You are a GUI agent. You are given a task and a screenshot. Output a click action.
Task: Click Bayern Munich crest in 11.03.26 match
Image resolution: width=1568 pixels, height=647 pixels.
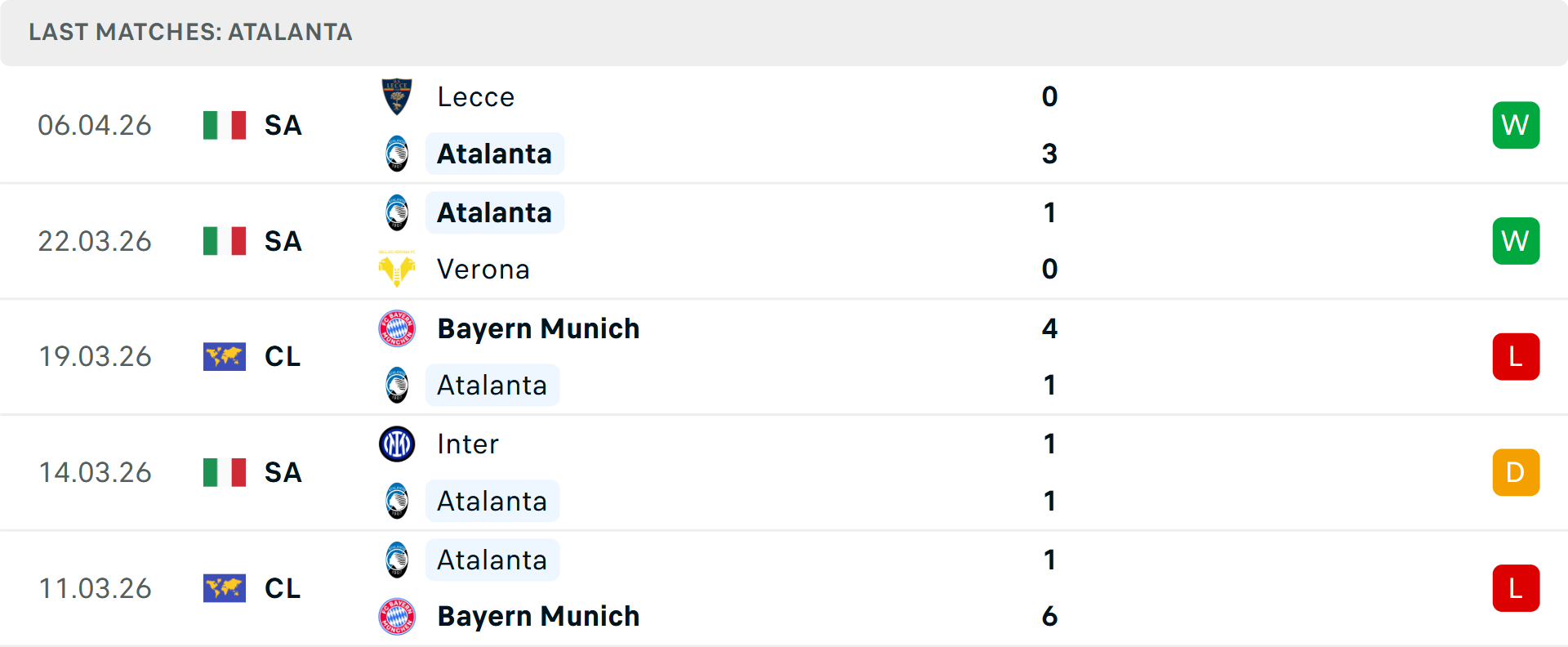[x=397, y=616]
